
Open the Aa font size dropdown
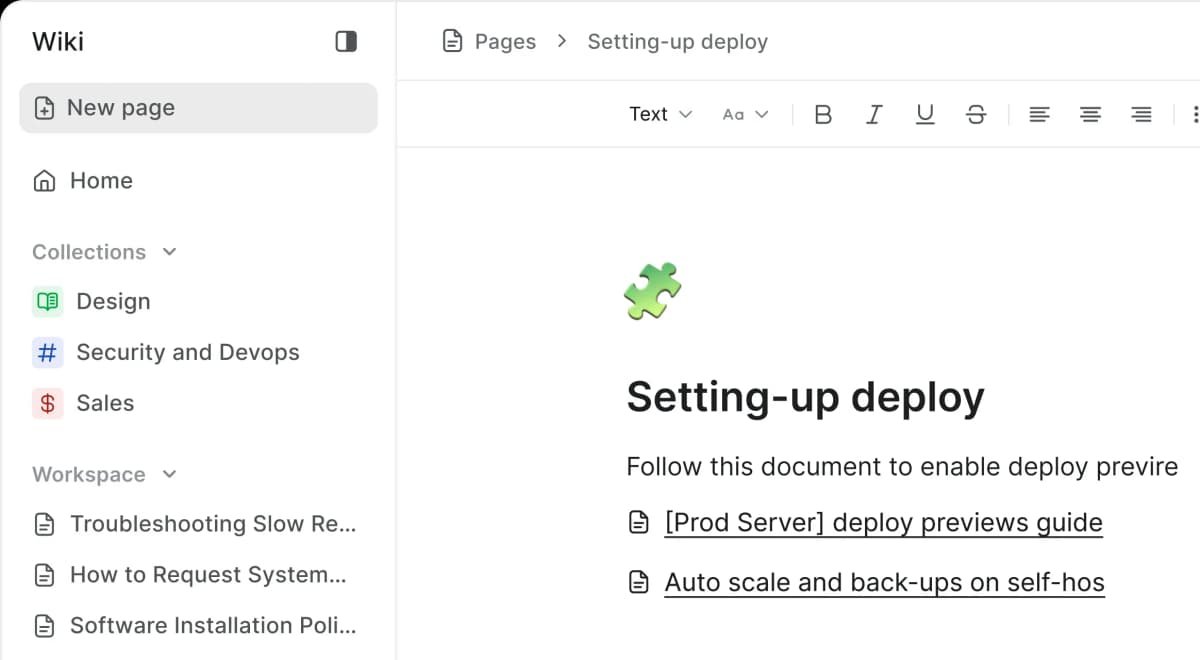pyautogui.click(x=744, y=113)
